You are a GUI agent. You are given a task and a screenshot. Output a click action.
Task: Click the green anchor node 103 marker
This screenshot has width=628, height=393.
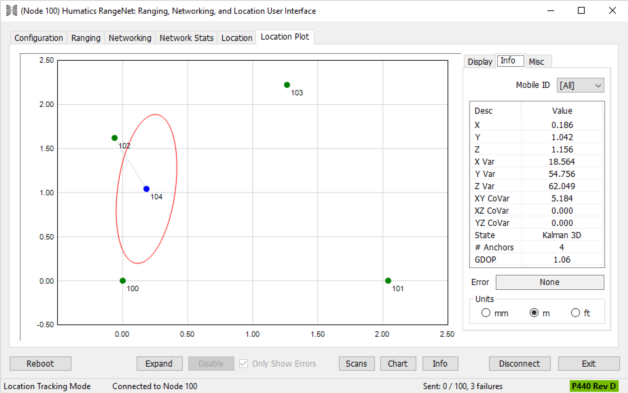tap(287, 85)
